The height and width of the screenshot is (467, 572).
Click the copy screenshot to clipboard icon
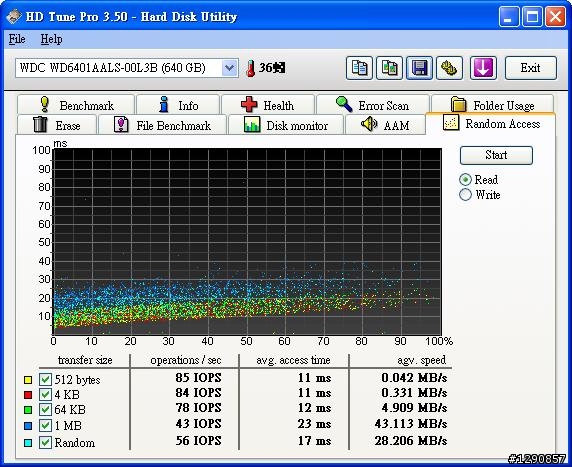click(389, 68)
